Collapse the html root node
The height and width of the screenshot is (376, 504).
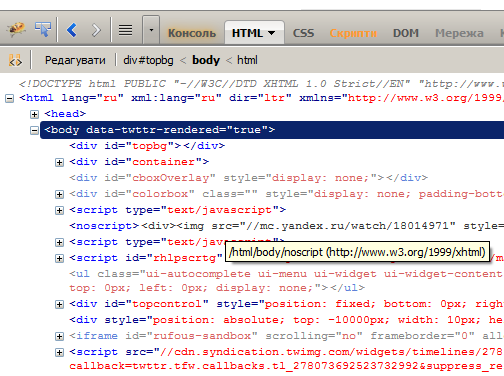click(10, 98)
